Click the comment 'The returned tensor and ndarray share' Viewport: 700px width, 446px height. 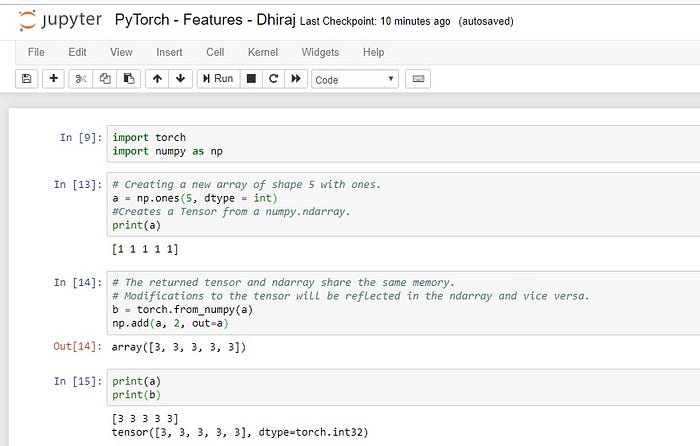pos(283,283)
